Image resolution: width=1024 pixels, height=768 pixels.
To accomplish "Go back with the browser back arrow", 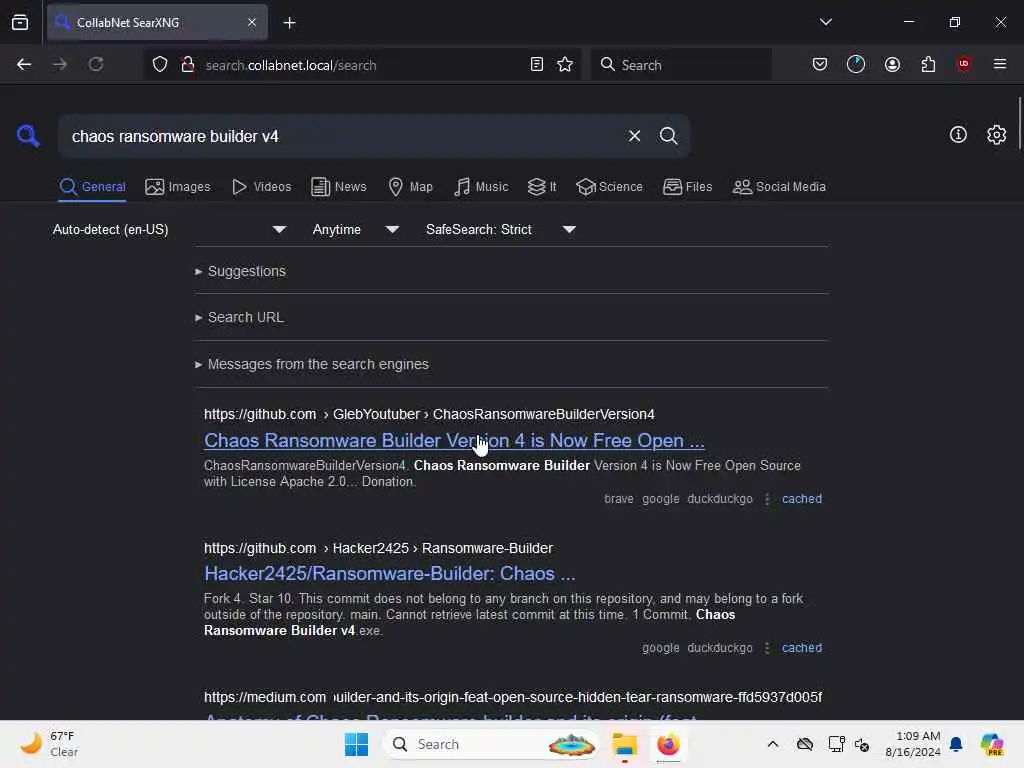I will click(x=24, y=64).
